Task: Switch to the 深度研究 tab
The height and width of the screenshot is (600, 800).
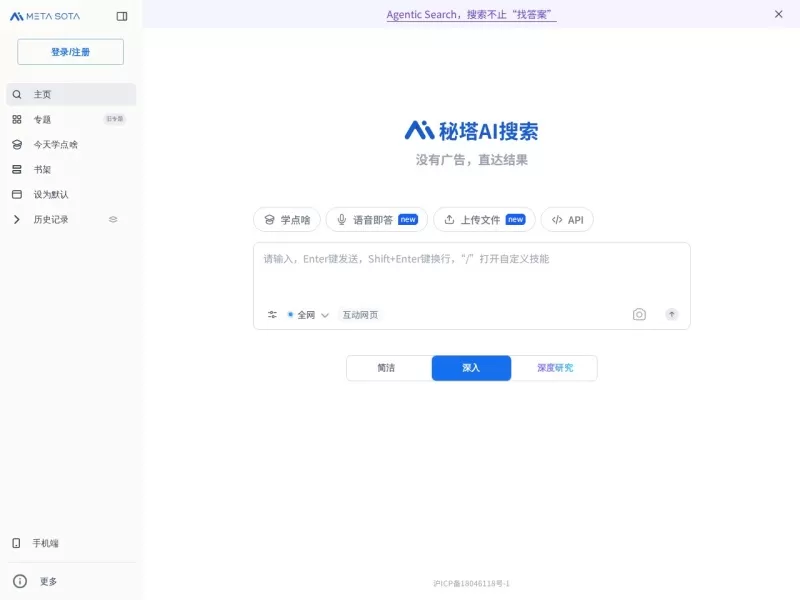Action: [555, 368]
